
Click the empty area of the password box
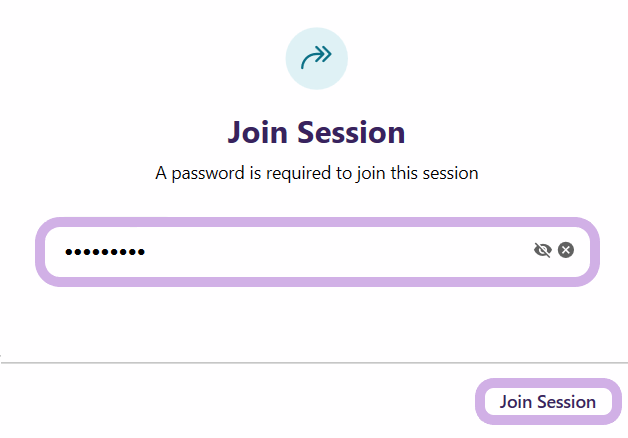340,251
